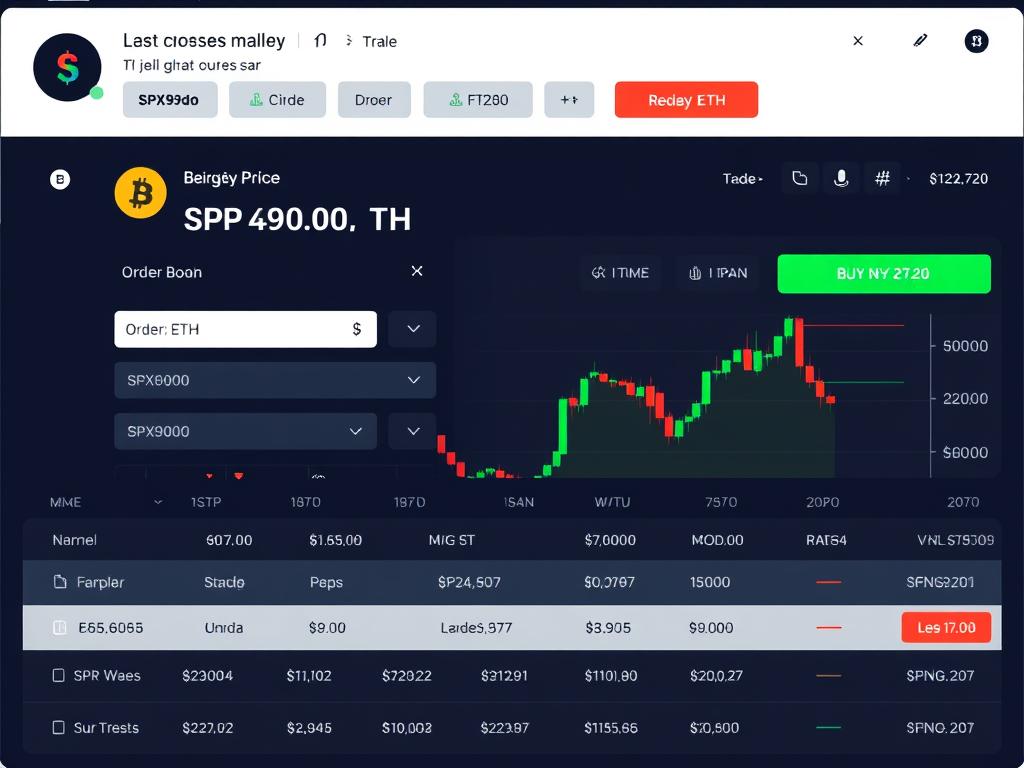1024x768 pixels.
Task: Tick the E65.6065 row checkbox
Action: click(59, 628)
